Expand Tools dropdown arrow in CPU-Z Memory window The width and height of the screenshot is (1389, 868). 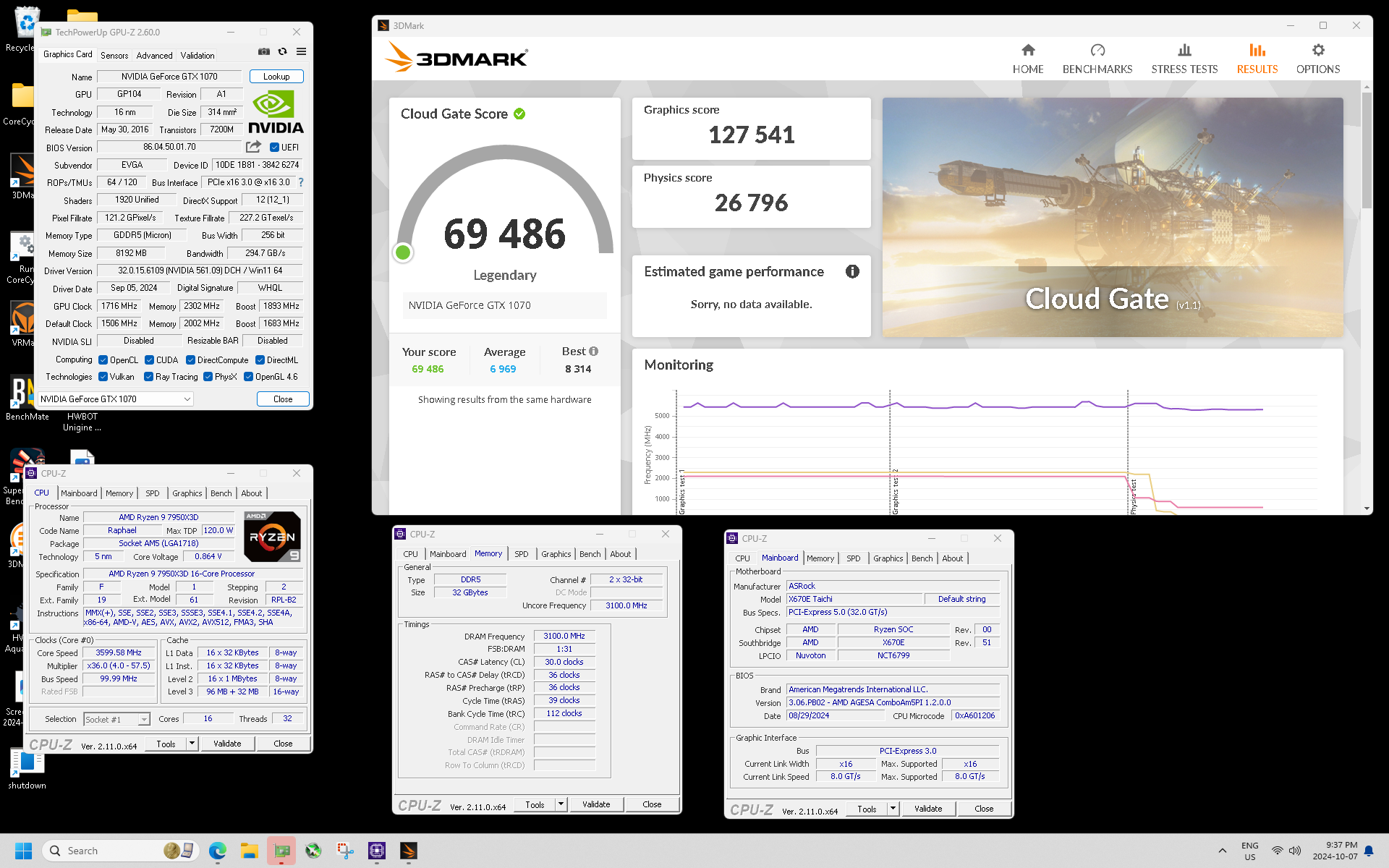point(561,804)
